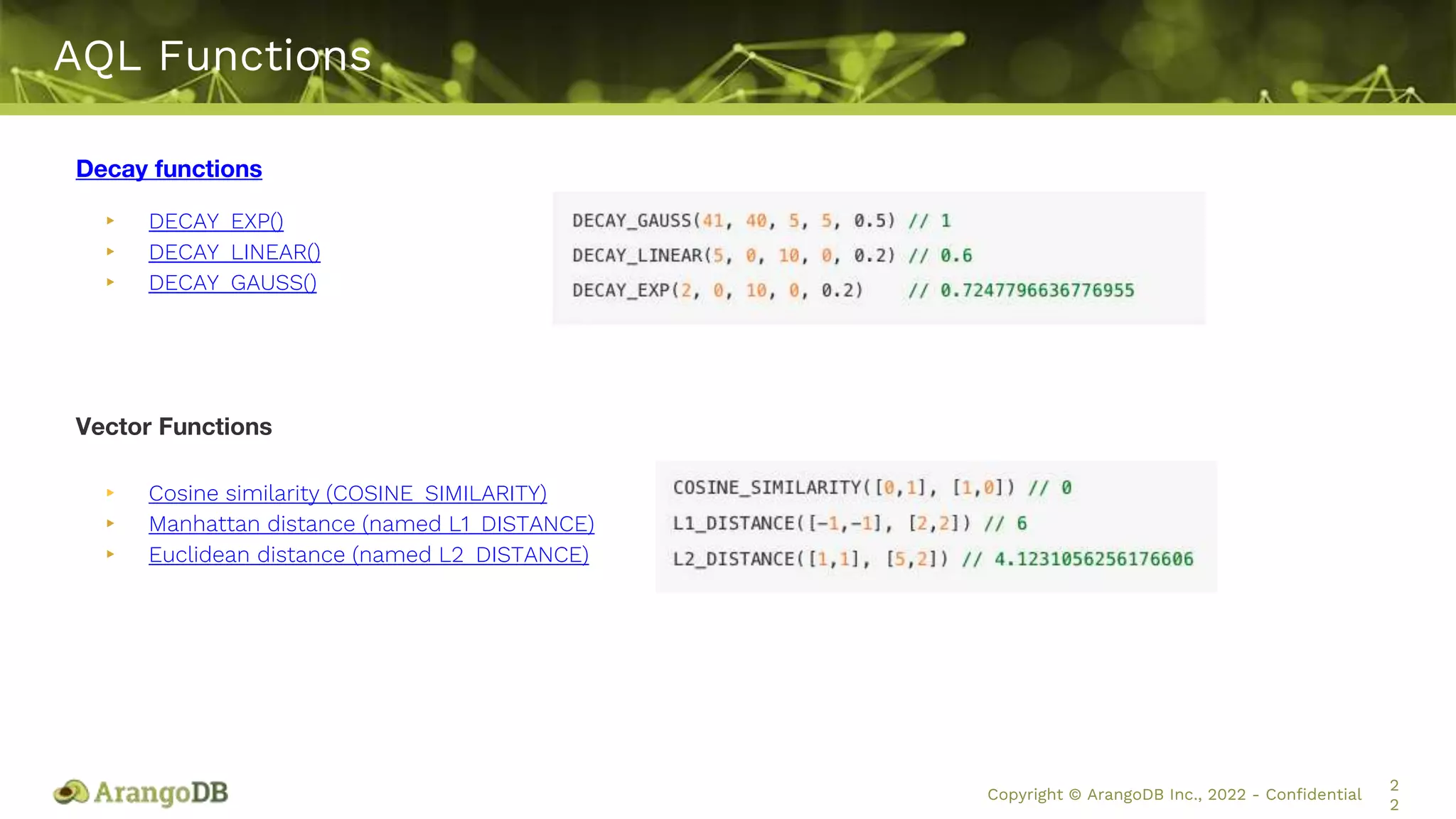The height and width of the screenshot is (819, 1456).
Task: Click the bullet arrow beside Manhattan distance
Action: 110,523
